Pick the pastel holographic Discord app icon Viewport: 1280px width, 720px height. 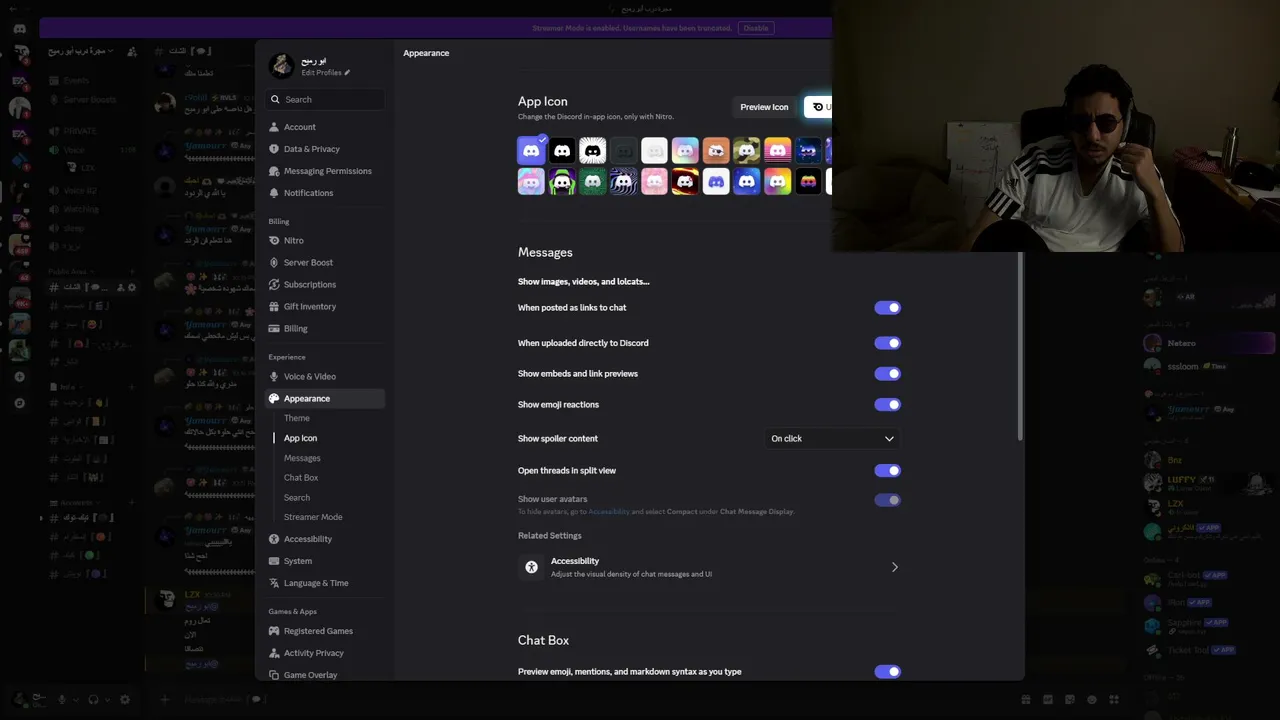pyautogui.click(x=685, y=150)
